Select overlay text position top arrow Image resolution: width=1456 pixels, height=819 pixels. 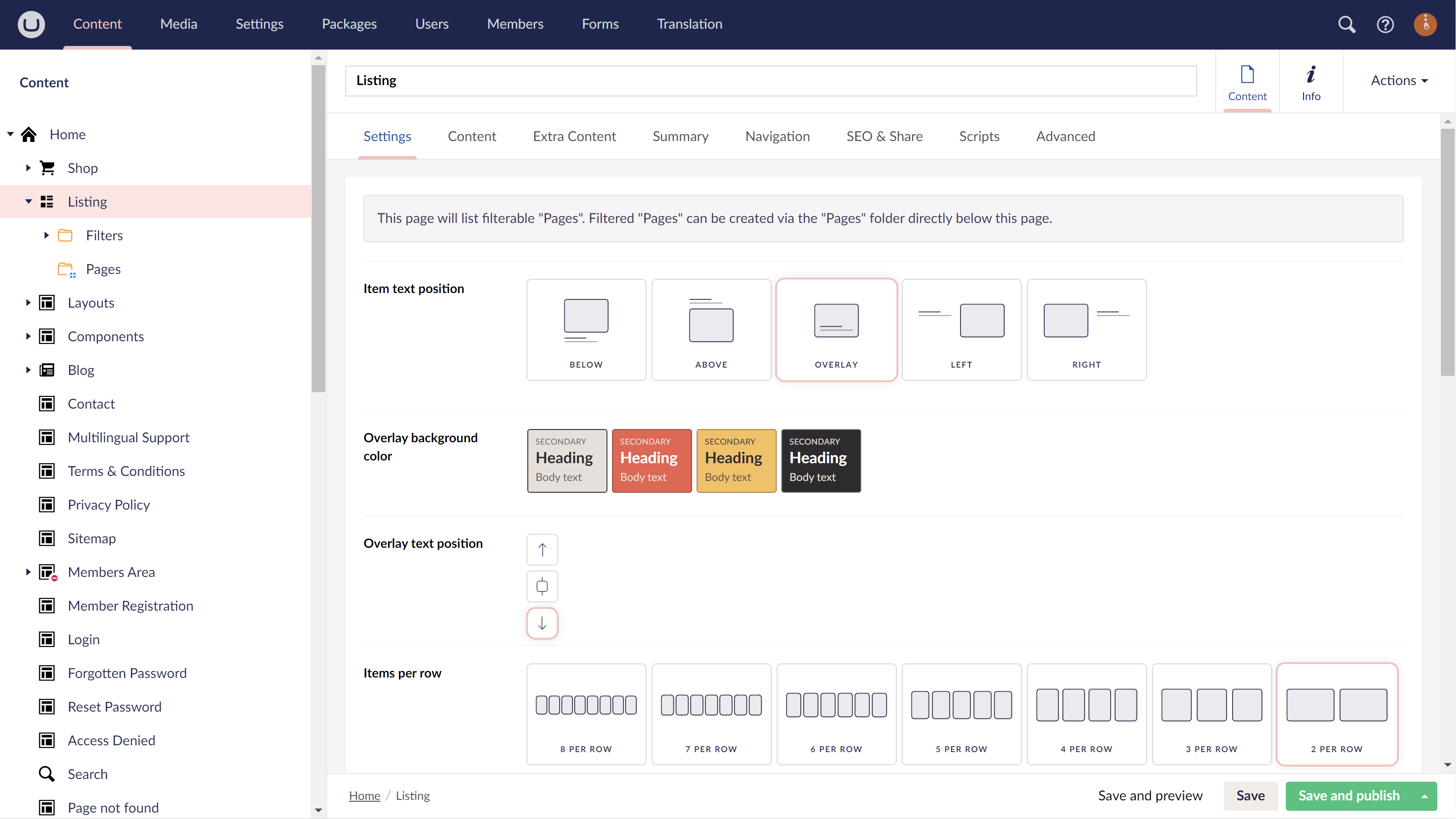click(542, 549)
